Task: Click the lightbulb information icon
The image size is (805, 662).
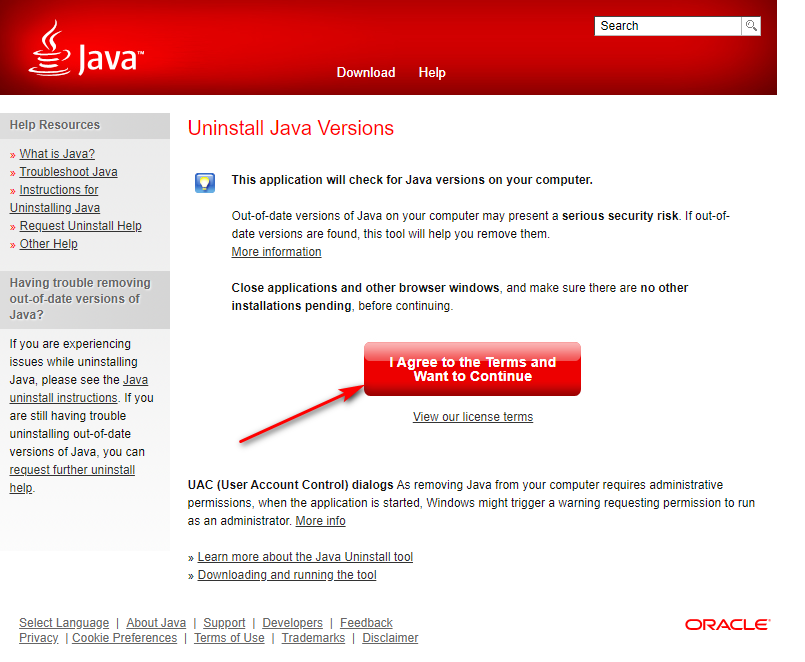Action: [205, 183]
